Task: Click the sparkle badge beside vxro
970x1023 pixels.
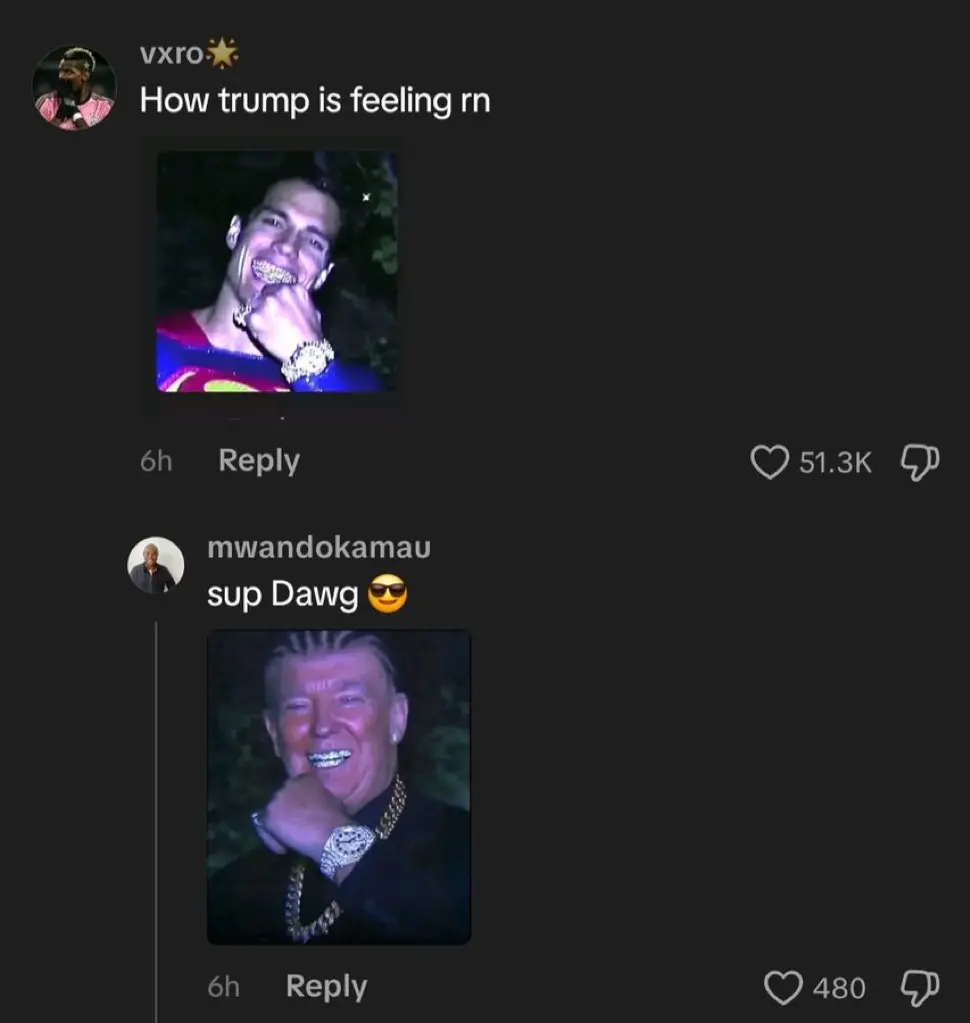Action: [222, 55]
